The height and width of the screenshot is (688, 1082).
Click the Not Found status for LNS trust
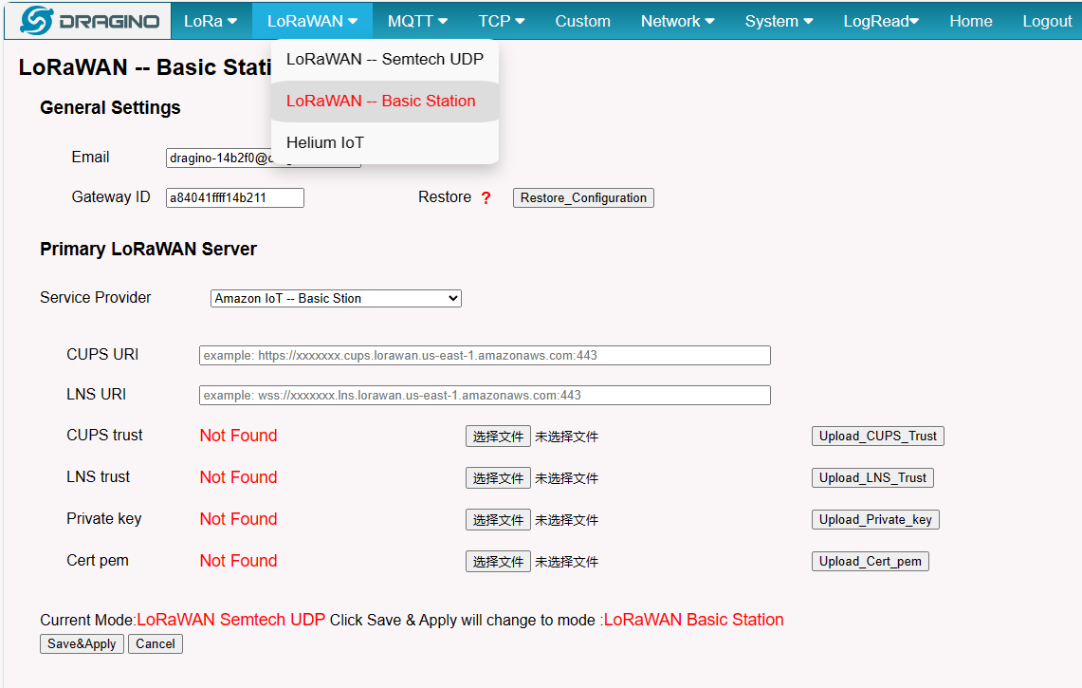pyautogui.click(x=238, y=477)
